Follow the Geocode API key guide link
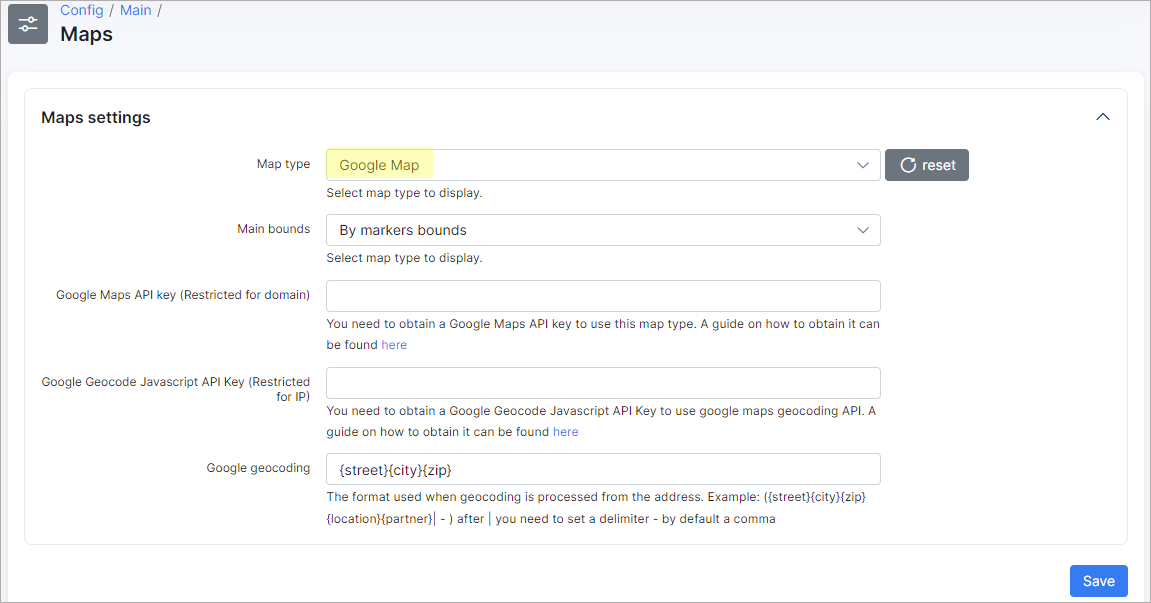The height and width of the screenshot is (603, 1151). [x=565, y=432]
